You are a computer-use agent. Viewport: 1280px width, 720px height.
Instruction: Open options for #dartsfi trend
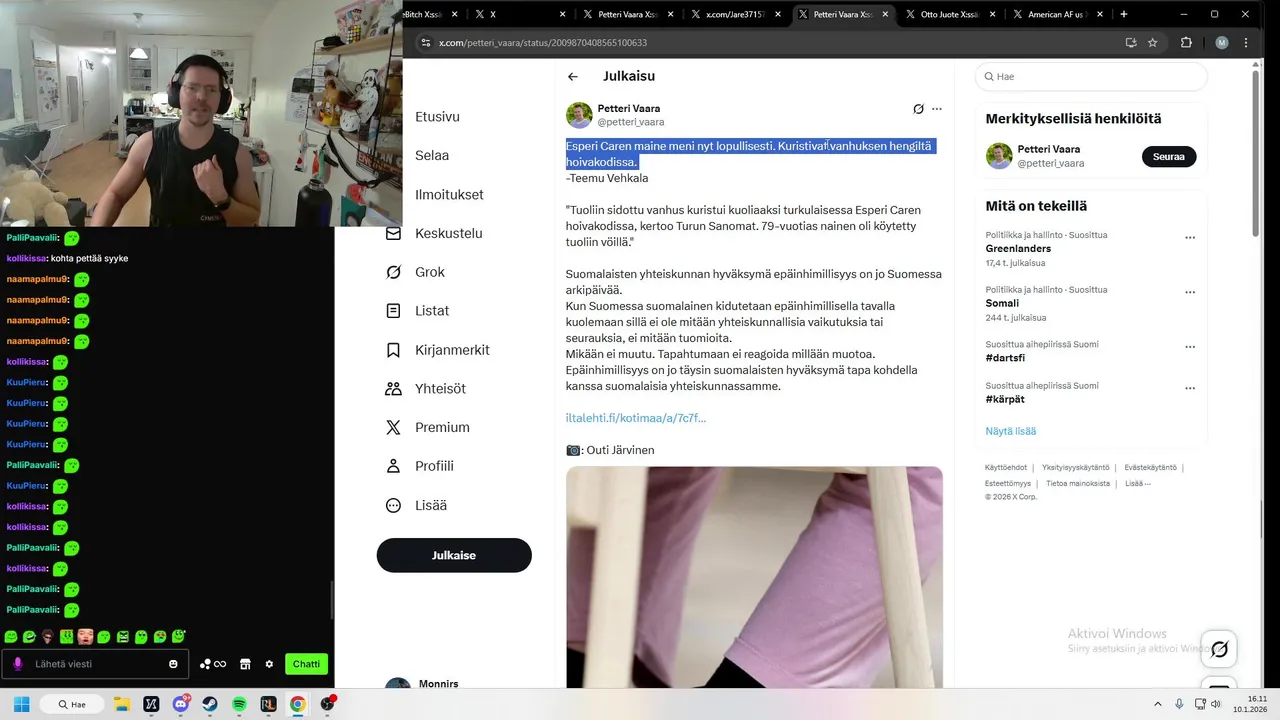coord(1190,347)
